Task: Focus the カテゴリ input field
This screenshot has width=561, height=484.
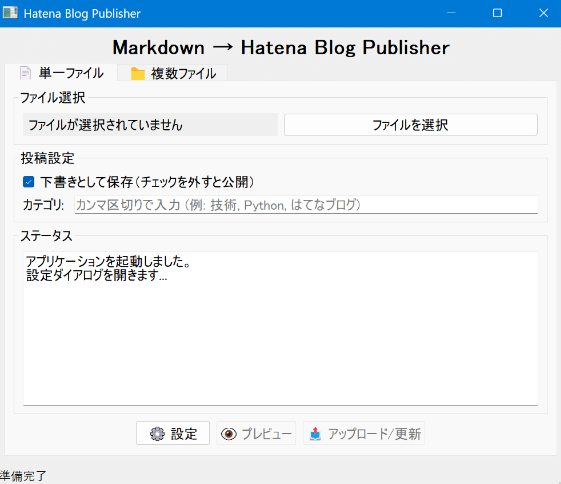Action: [306, 205]
